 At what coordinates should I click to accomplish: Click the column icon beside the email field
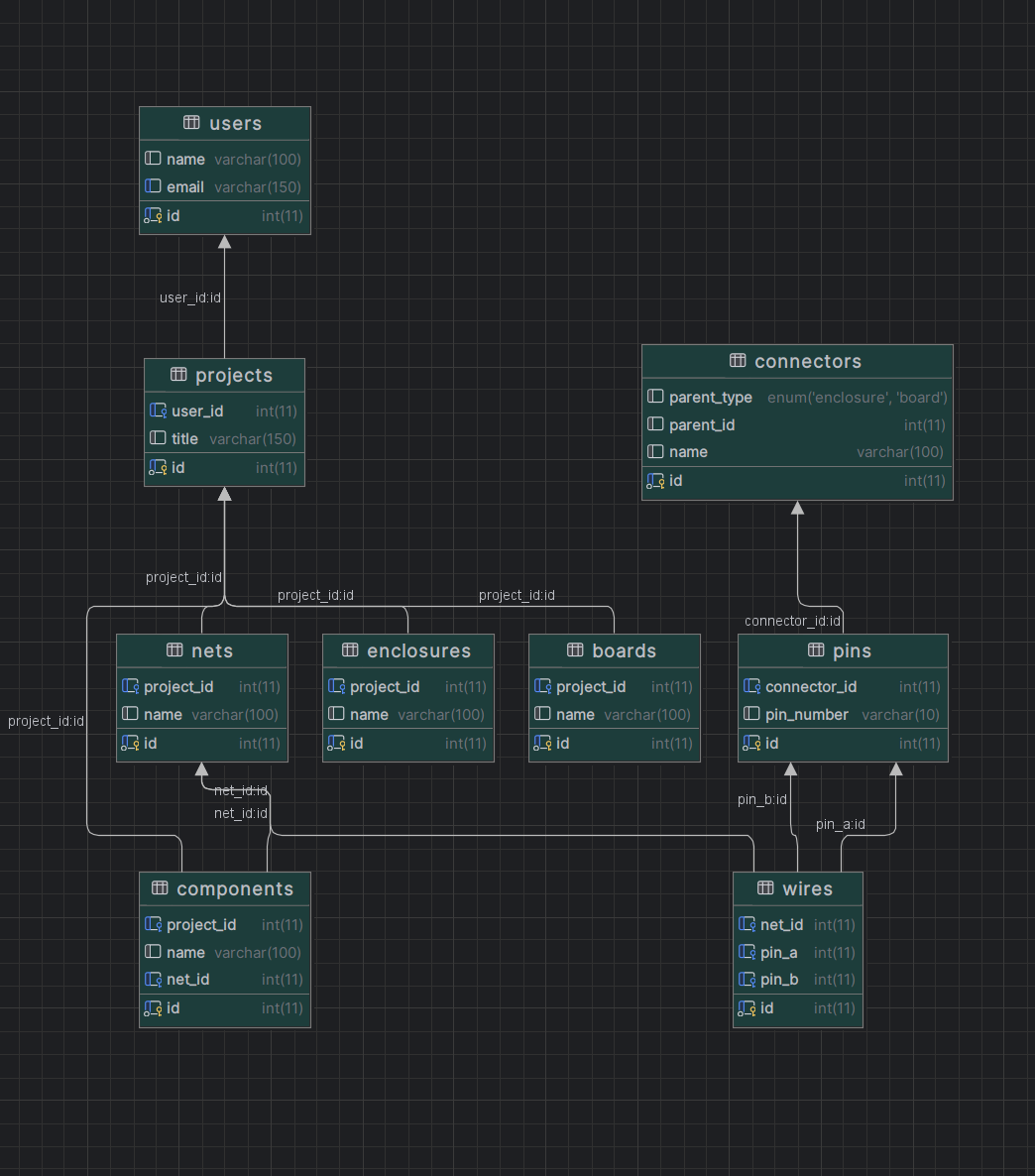pos(153,186)
